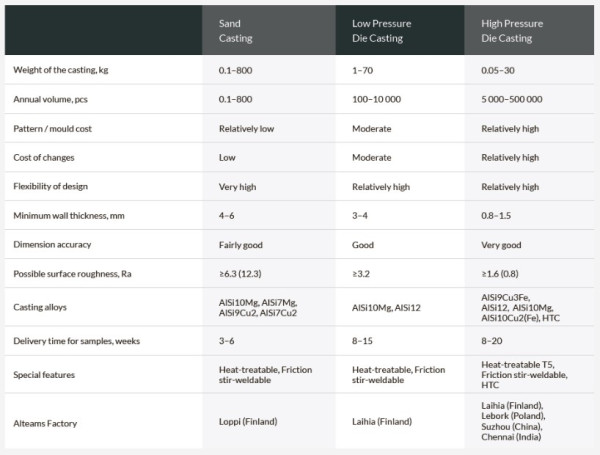Select the "Special features" row label
This screenshot has height=455, width=600.
[46, 376]
